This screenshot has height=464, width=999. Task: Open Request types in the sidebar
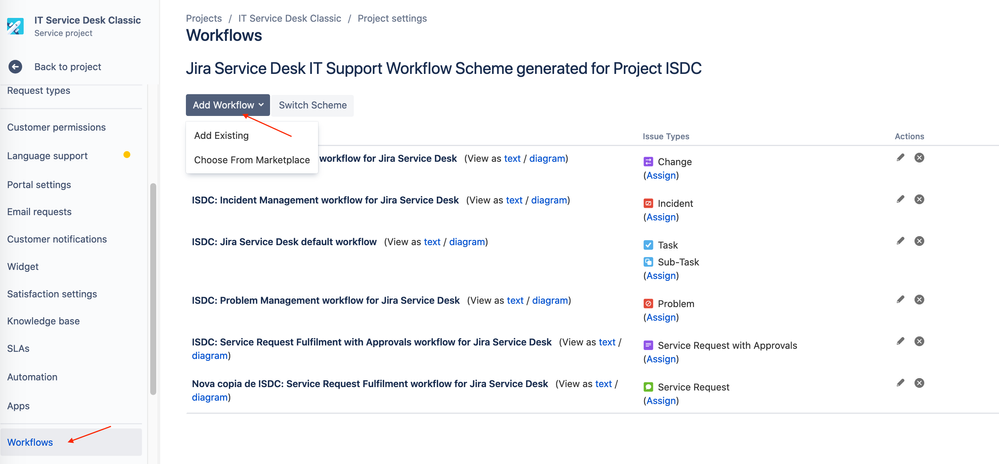[39, 91]
